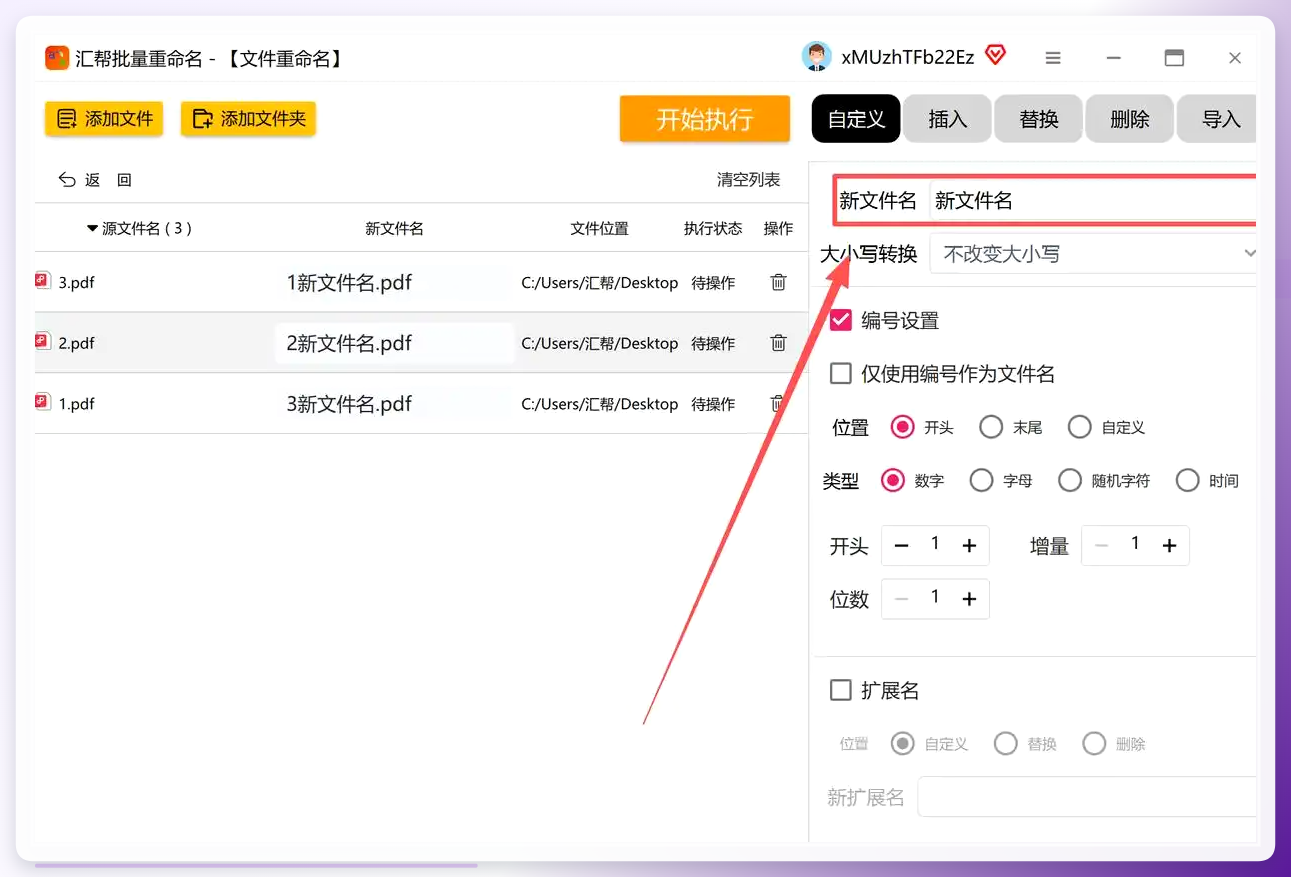Switch to the 导入 tab
The width and height of the screenshot is (1291, 877).
[x=1217, y=119]
